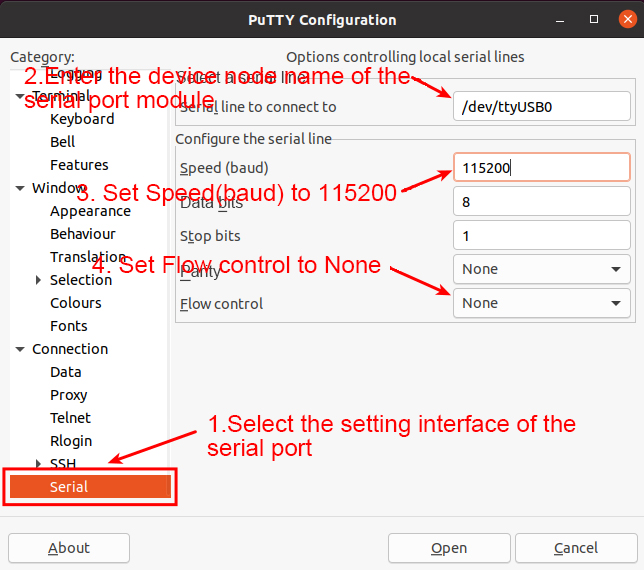Collapse the Window tree node
Screen dimensions: 644x570
click(x=20, y=188)
